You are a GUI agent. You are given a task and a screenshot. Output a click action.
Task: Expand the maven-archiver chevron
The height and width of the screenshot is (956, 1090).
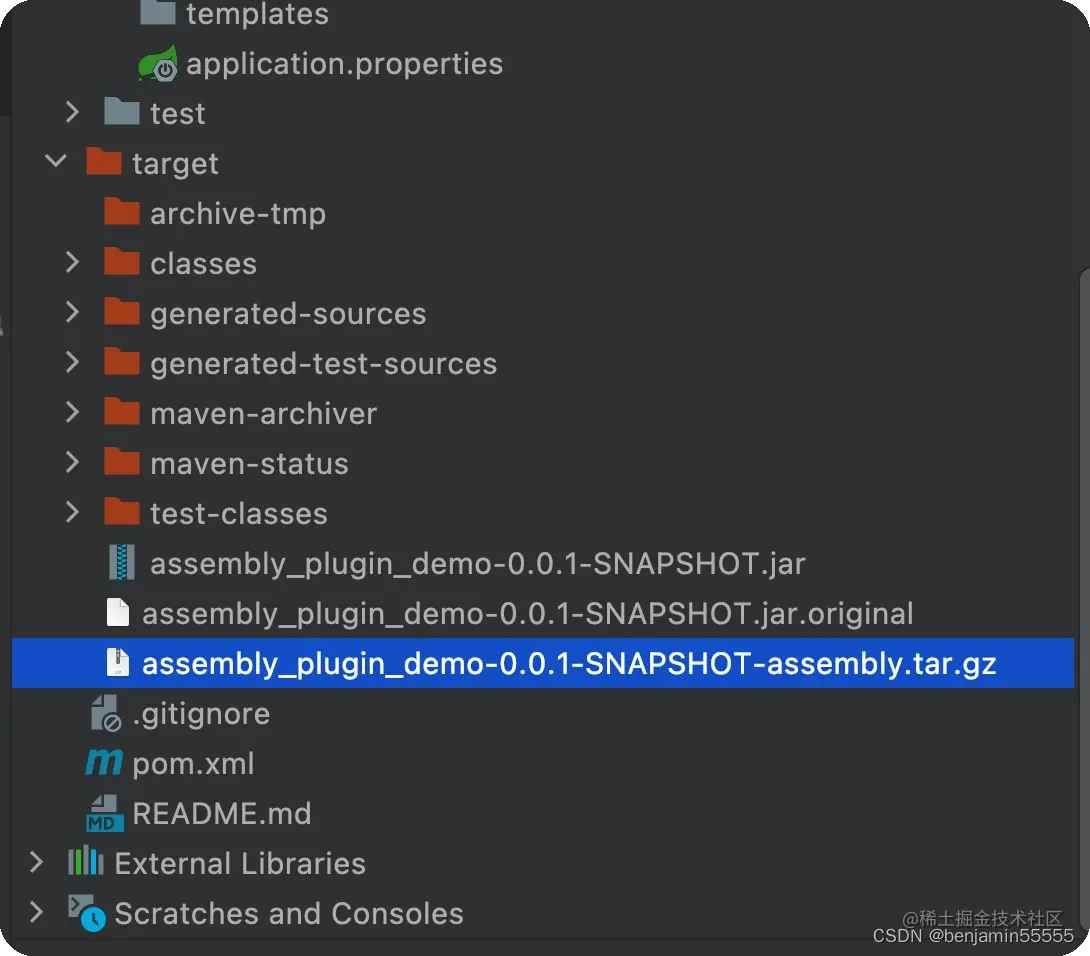coord(72,412)
